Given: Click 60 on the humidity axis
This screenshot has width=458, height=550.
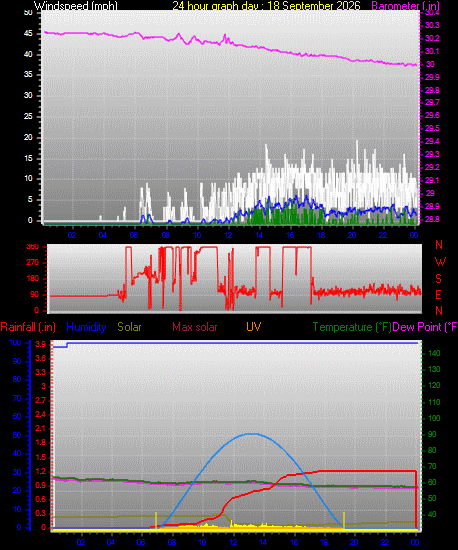Looking at the screenshot, I should click(17, 416).
